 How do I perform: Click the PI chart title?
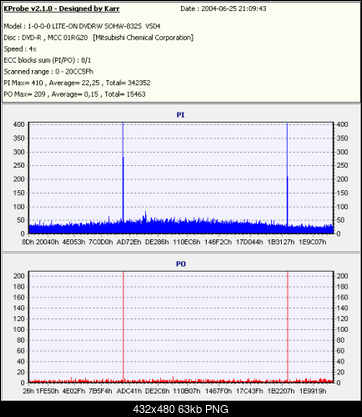181,115
